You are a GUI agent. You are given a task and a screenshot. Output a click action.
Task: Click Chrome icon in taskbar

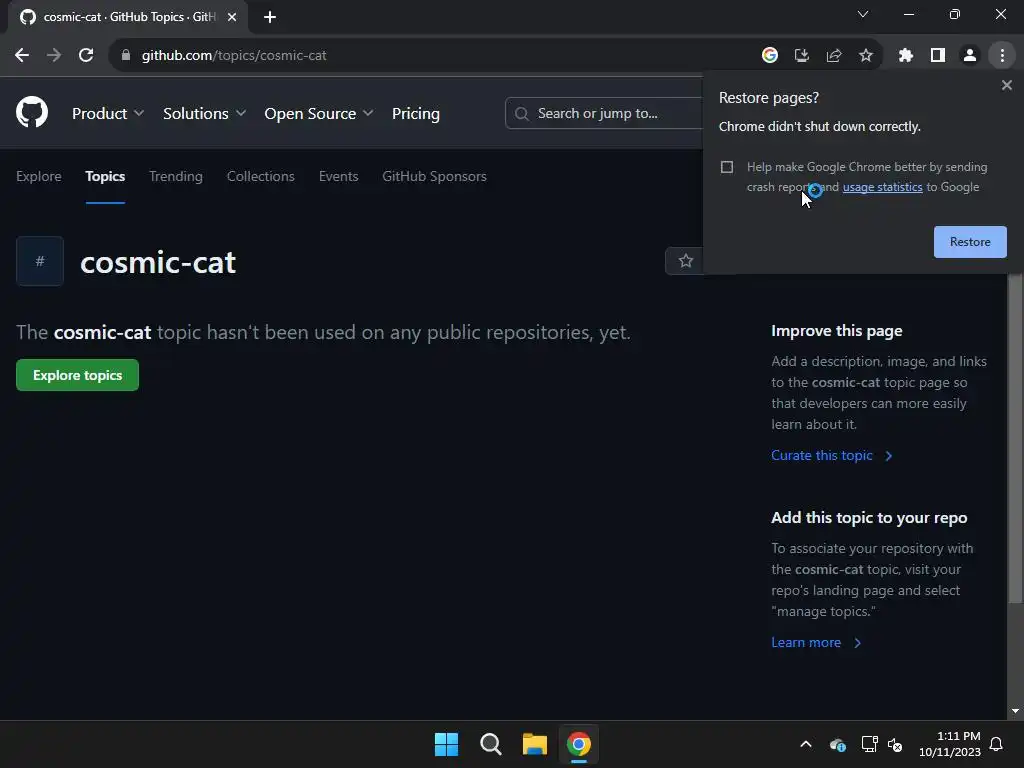(579, 744)
